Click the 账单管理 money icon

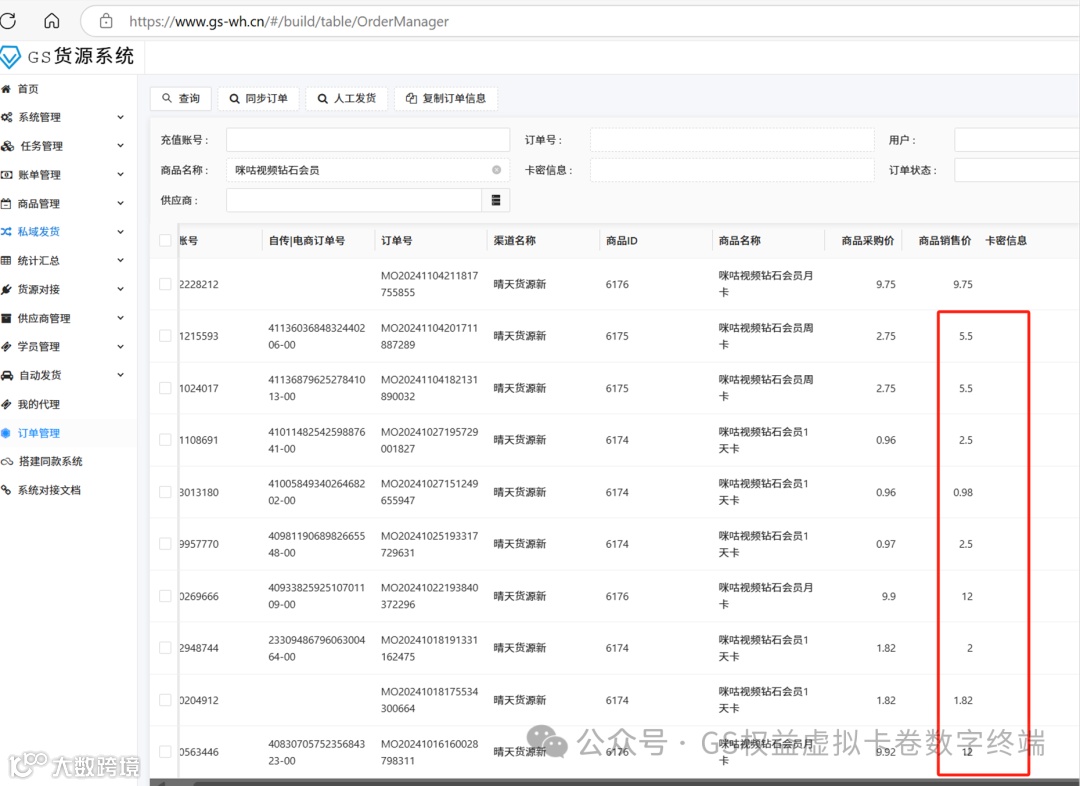point(6,175)
